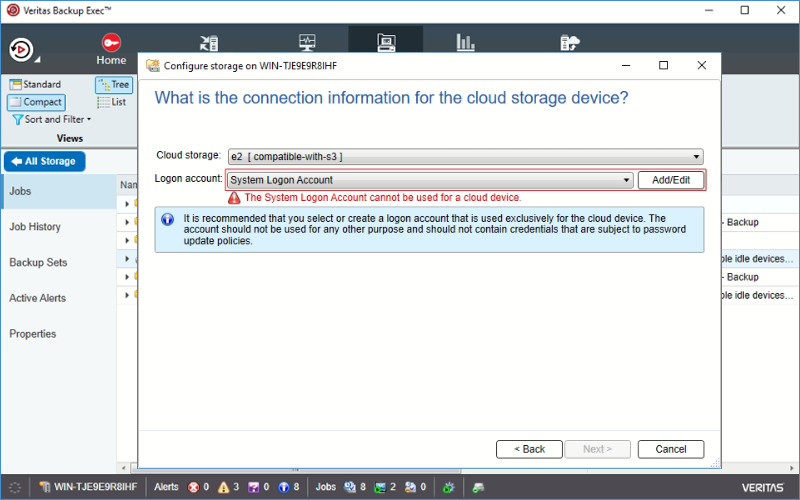The width and height of the screenshot is (800, 500).
Task: Click the horizontal scrollbar right arrow
Action: coord(792,468)
